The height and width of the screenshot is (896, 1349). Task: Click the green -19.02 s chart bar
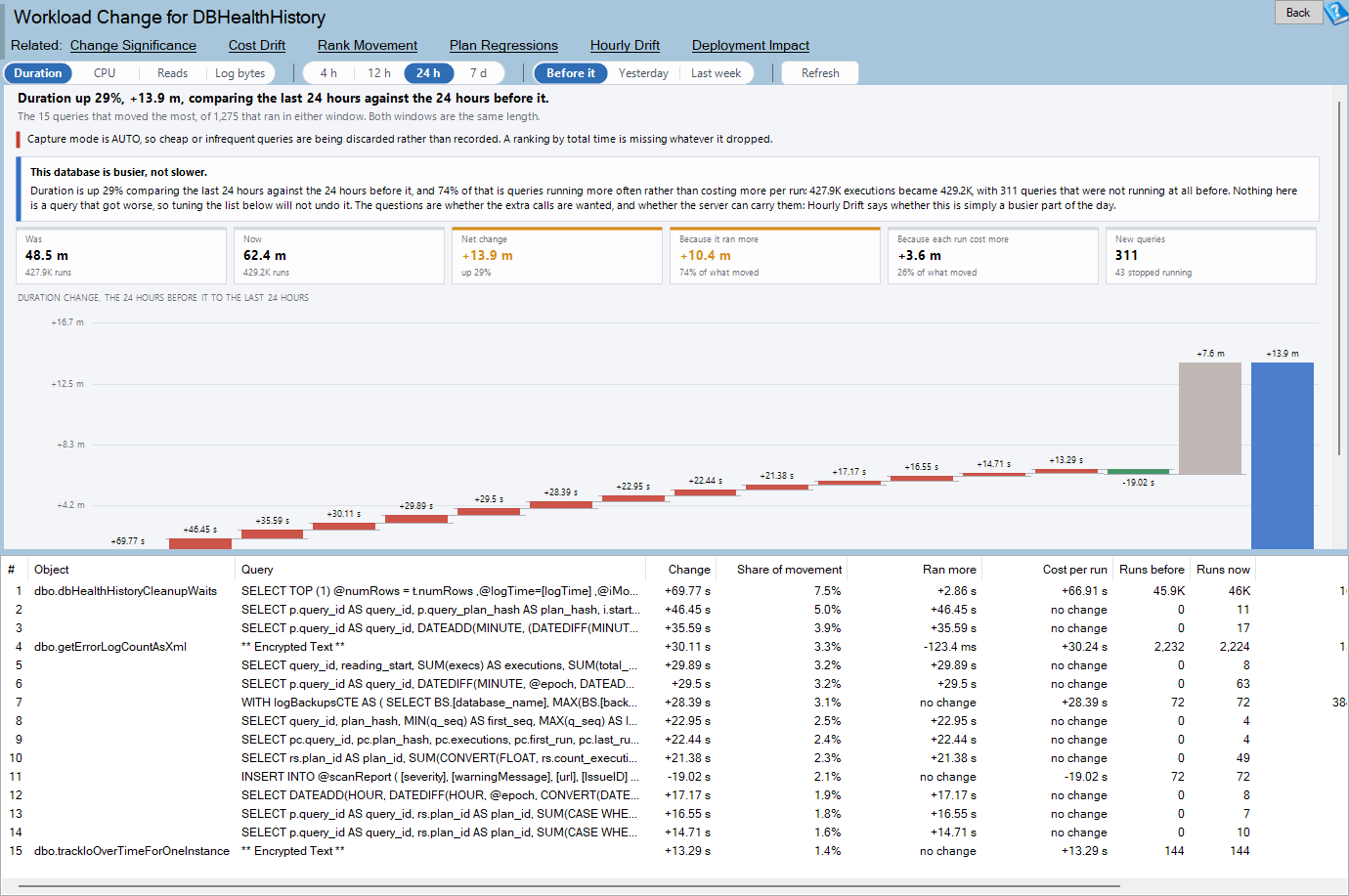(1138, 472)
